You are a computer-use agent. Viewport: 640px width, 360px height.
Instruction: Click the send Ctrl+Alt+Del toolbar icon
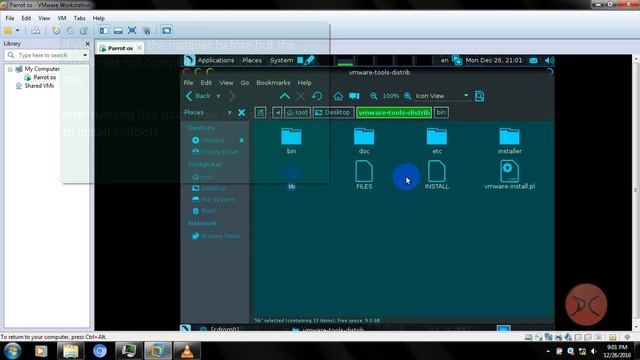pos(36,31)
